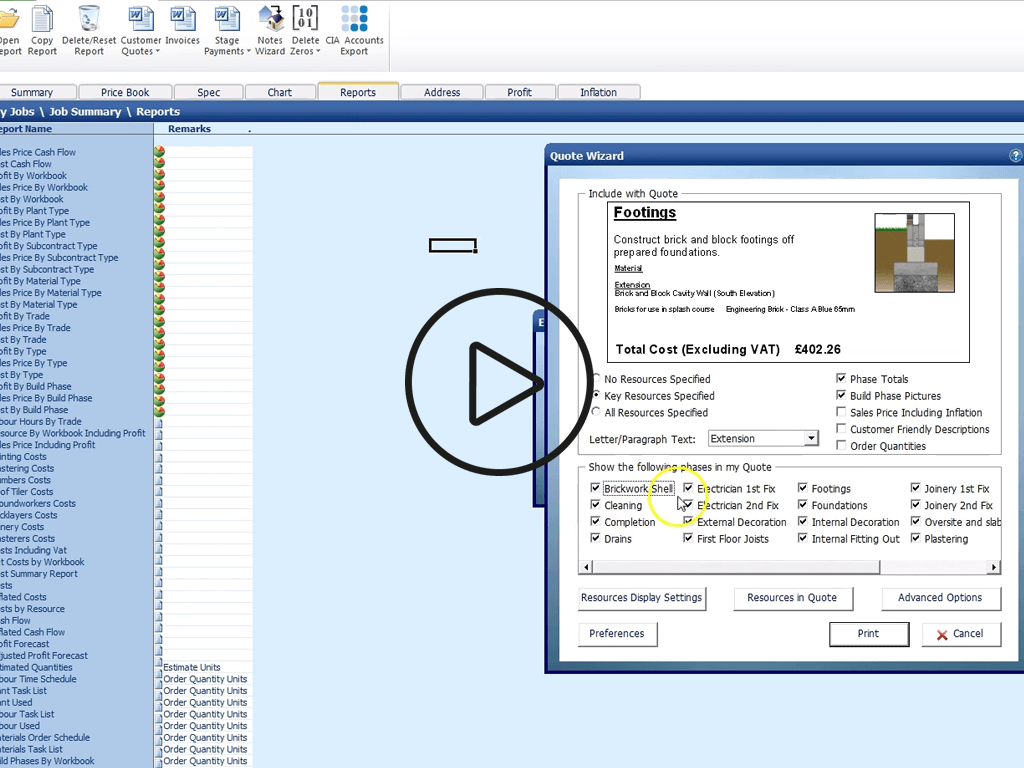This screenshot has height=768, width=1024.
Task: Click the CIA Accounts Export icon
Action: tap(354, 18)
